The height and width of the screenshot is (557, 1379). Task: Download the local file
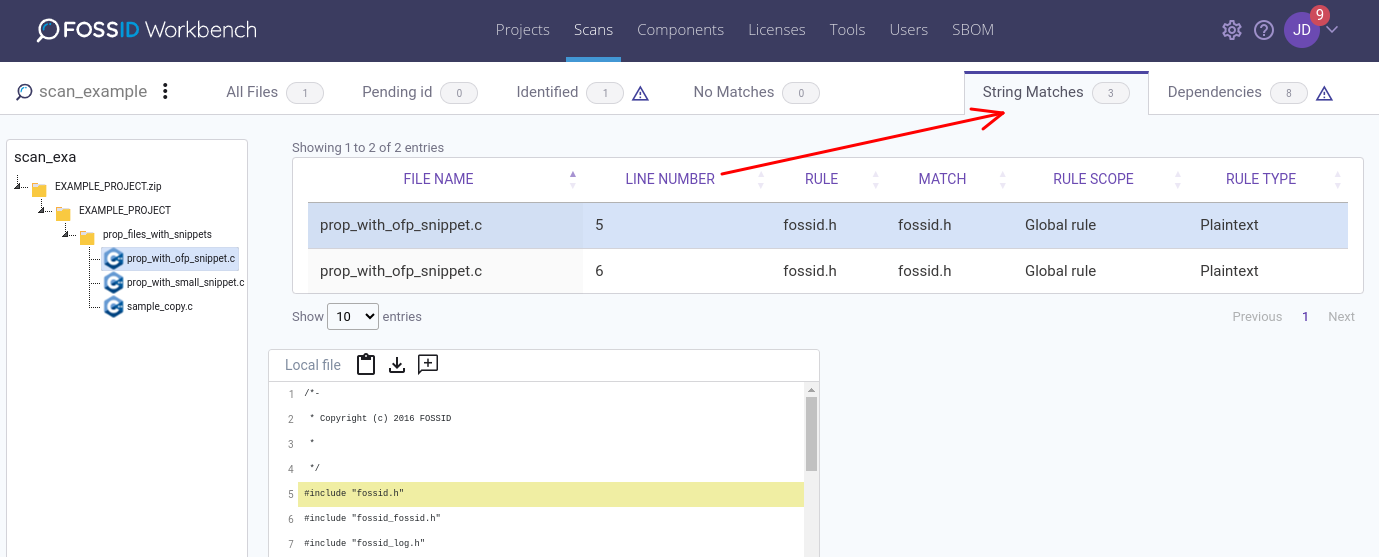(397, 365)
